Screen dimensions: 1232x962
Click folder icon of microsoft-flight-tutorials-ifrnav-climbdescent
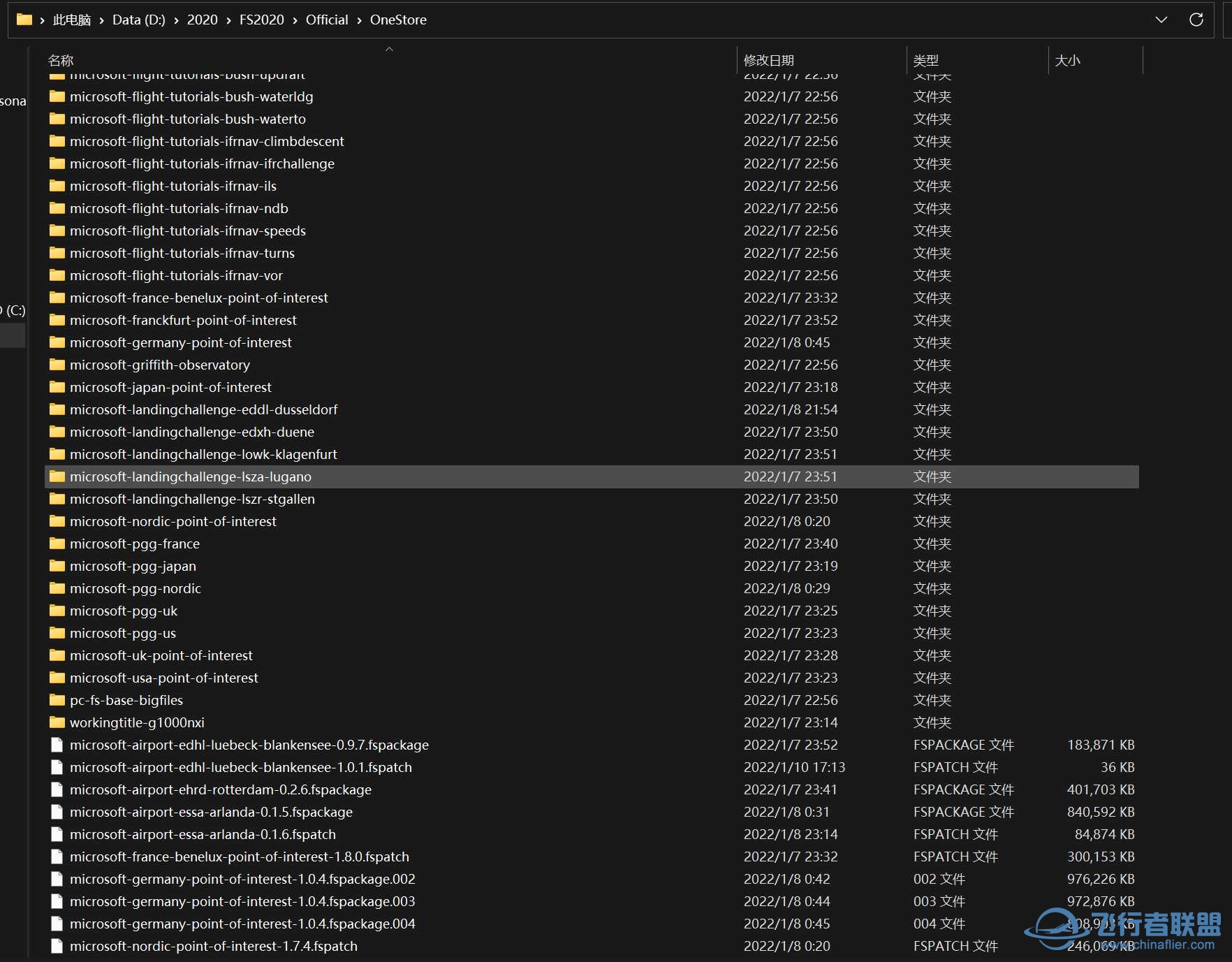pyautogui.click(x=57, y=141)
